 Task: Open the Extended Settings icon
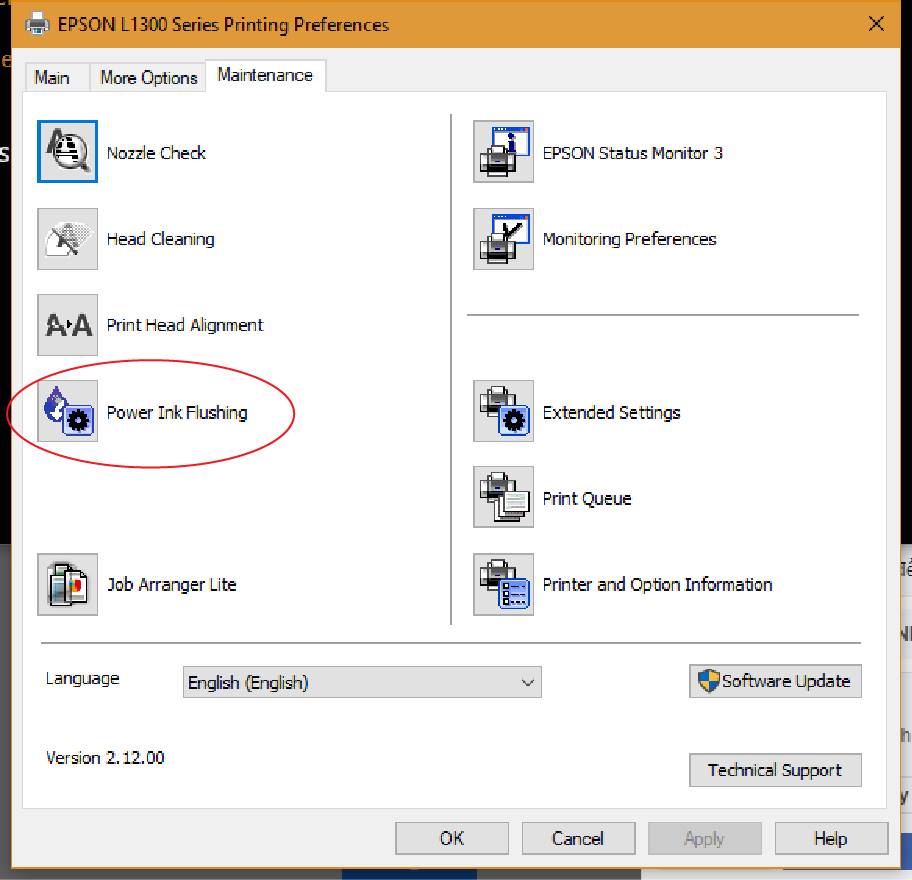pos(504,411)
